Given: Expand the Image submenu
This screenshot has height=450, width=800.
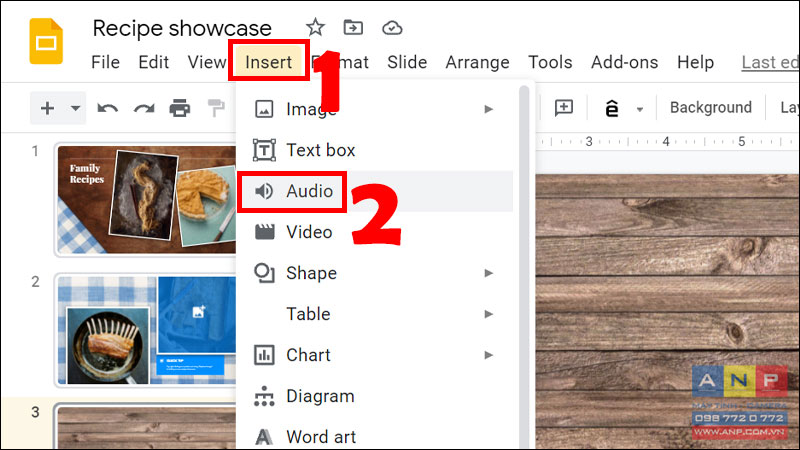Looking at the screenshot, I should (x=375, y=109).
